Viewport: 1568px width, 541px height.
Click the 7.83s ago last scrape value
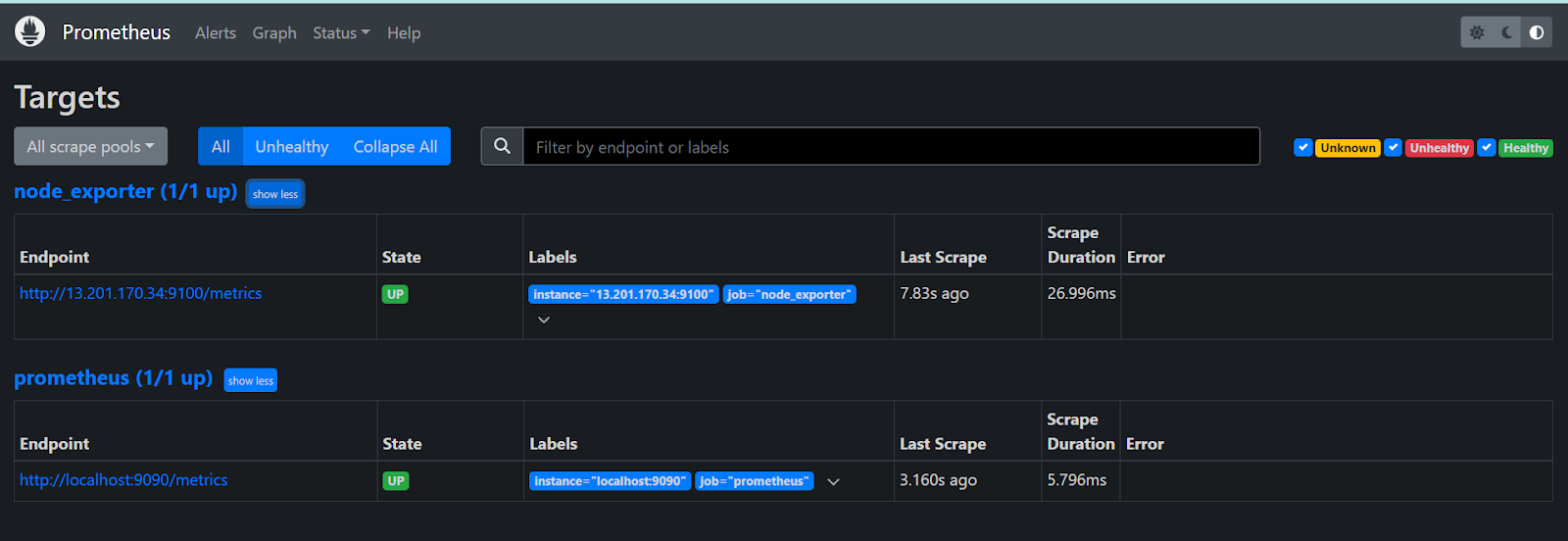[x=934, y=293]
